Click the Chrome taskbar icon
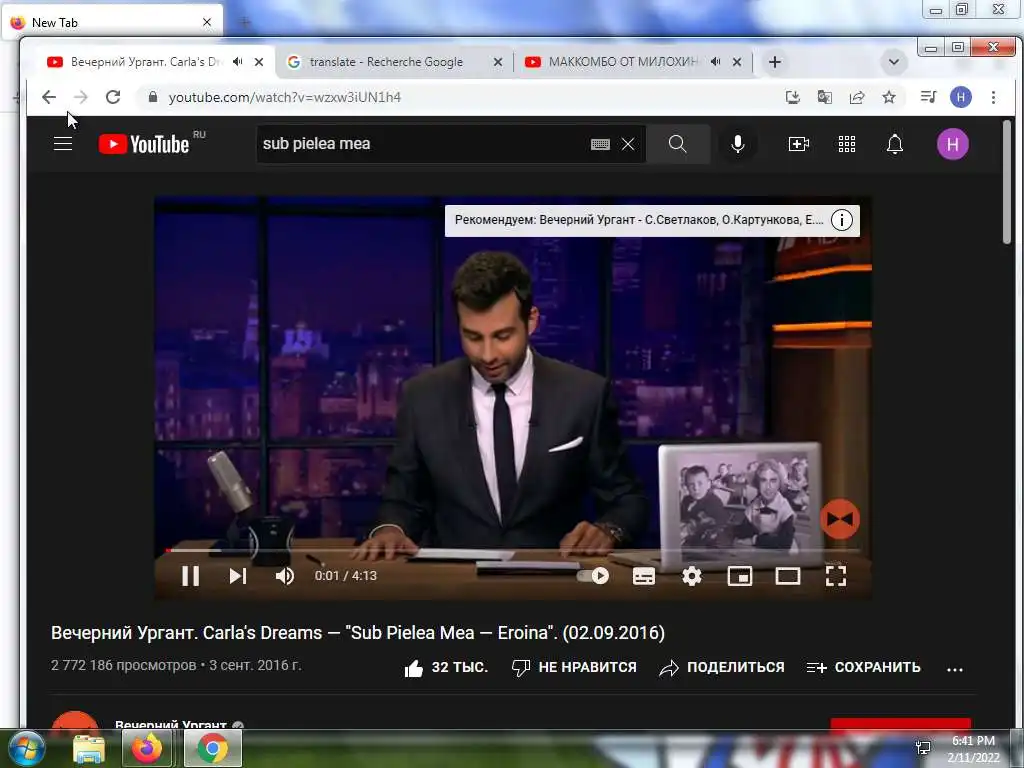This screenshot has height=768, width=1024. click(x=213, y=748)
